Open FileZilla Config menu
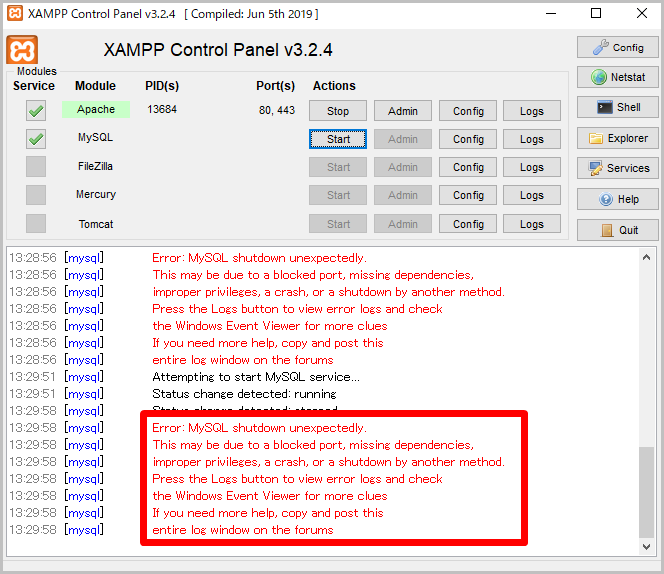664x574 pixels. 468,167
